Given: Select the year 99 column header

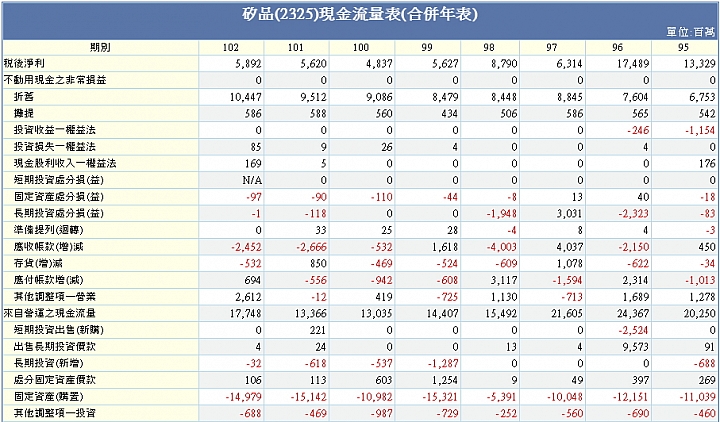Looking at the screenshot, I should (427, 47).
